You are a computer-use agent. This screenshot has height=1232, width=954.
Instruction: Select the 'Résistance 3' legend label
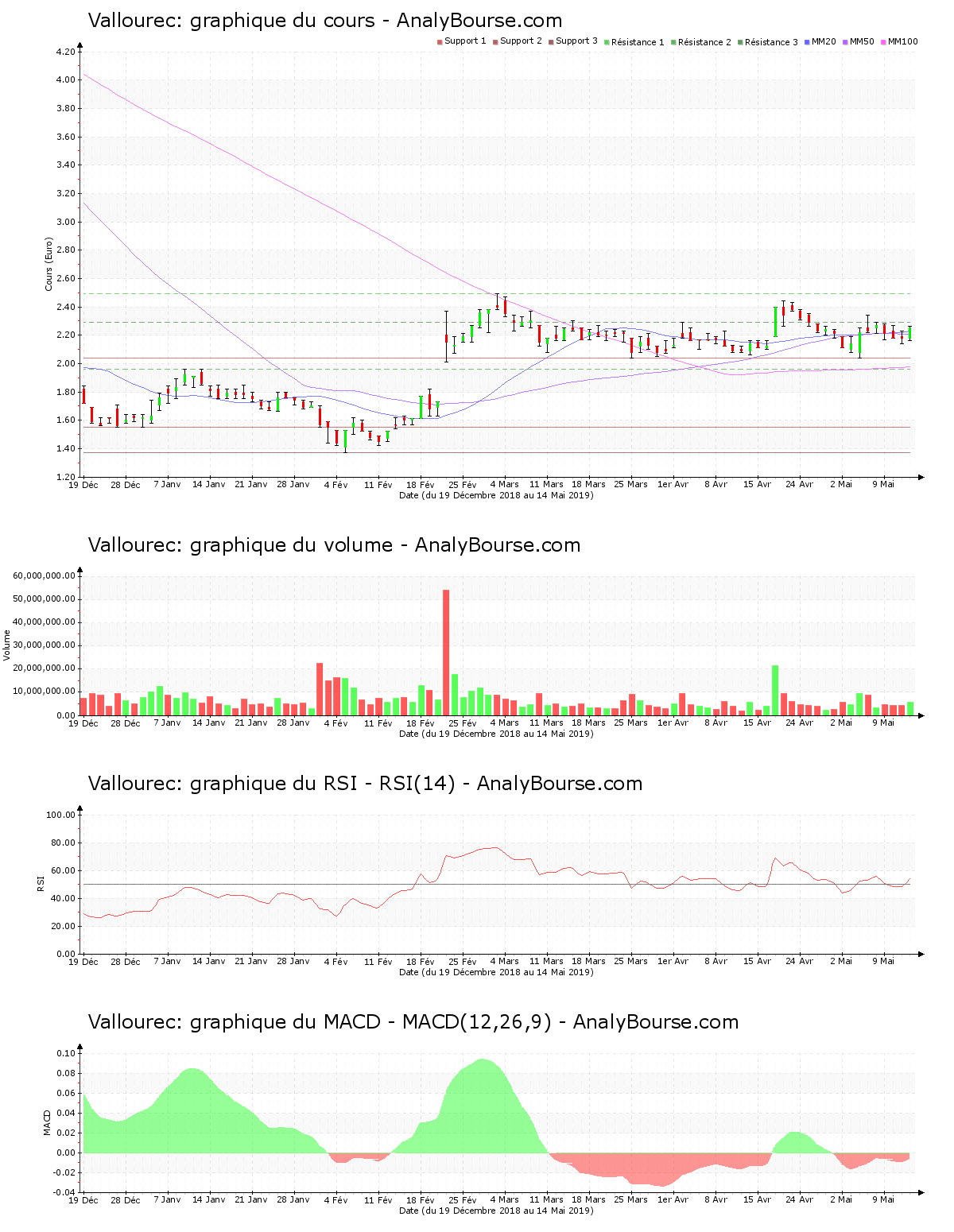(771, 42)
